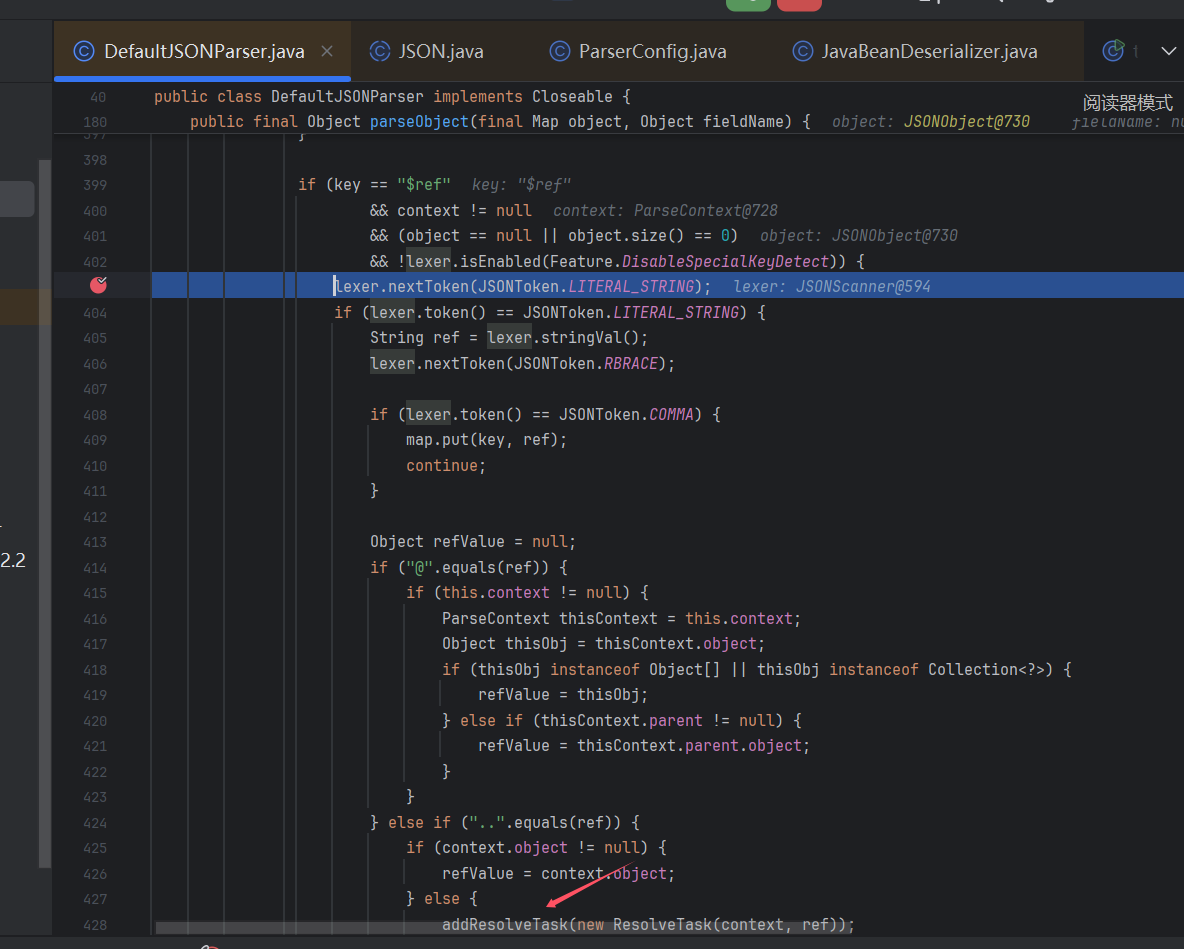This screenshot has height=949, width=1184.
Task: Click the map.put(key, ref) statement
Action: coord(486,439)
